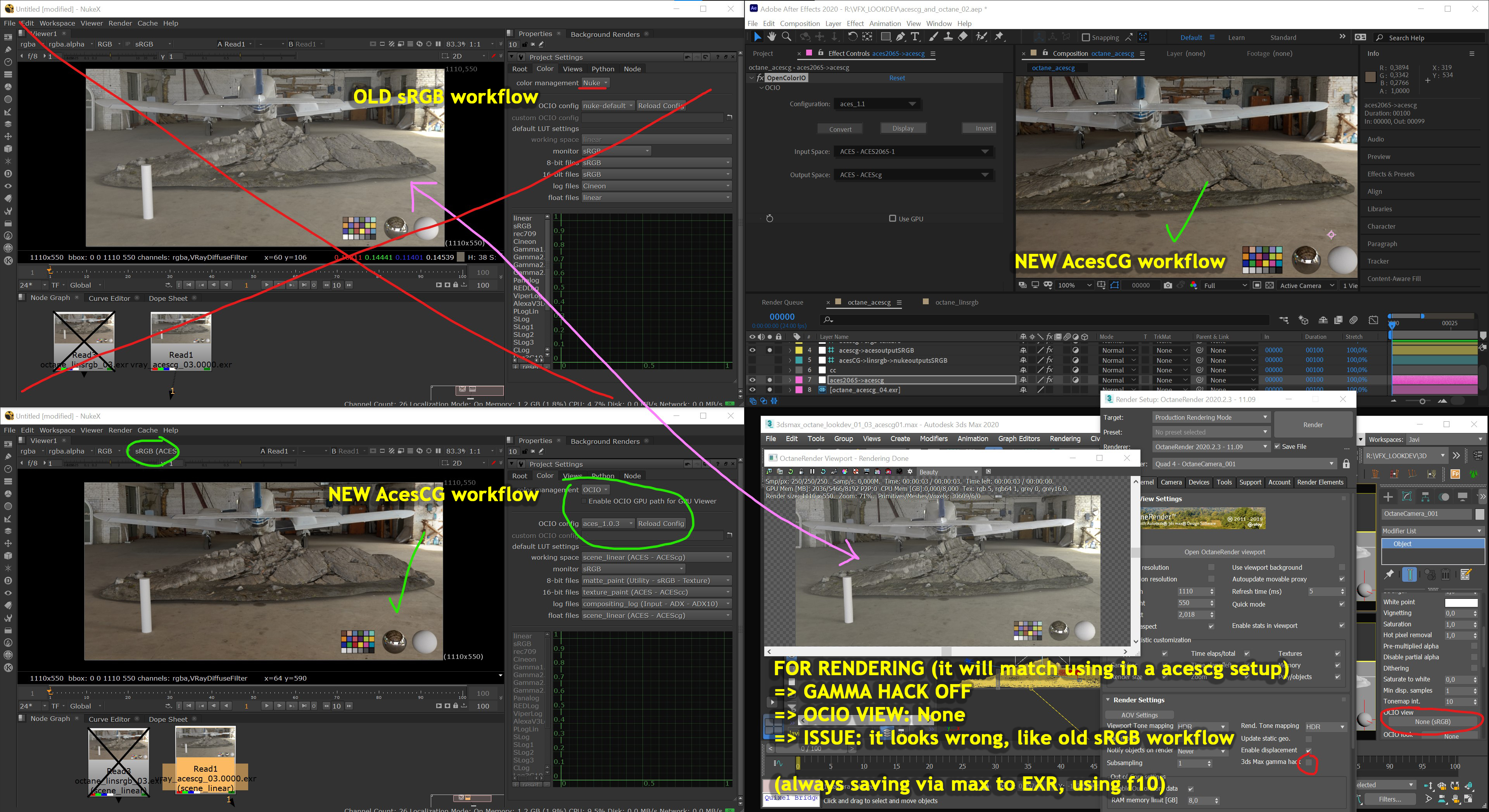Click the OctaneCamera_001 object color swatch

pyautogui.click(x=1479, y=514)
